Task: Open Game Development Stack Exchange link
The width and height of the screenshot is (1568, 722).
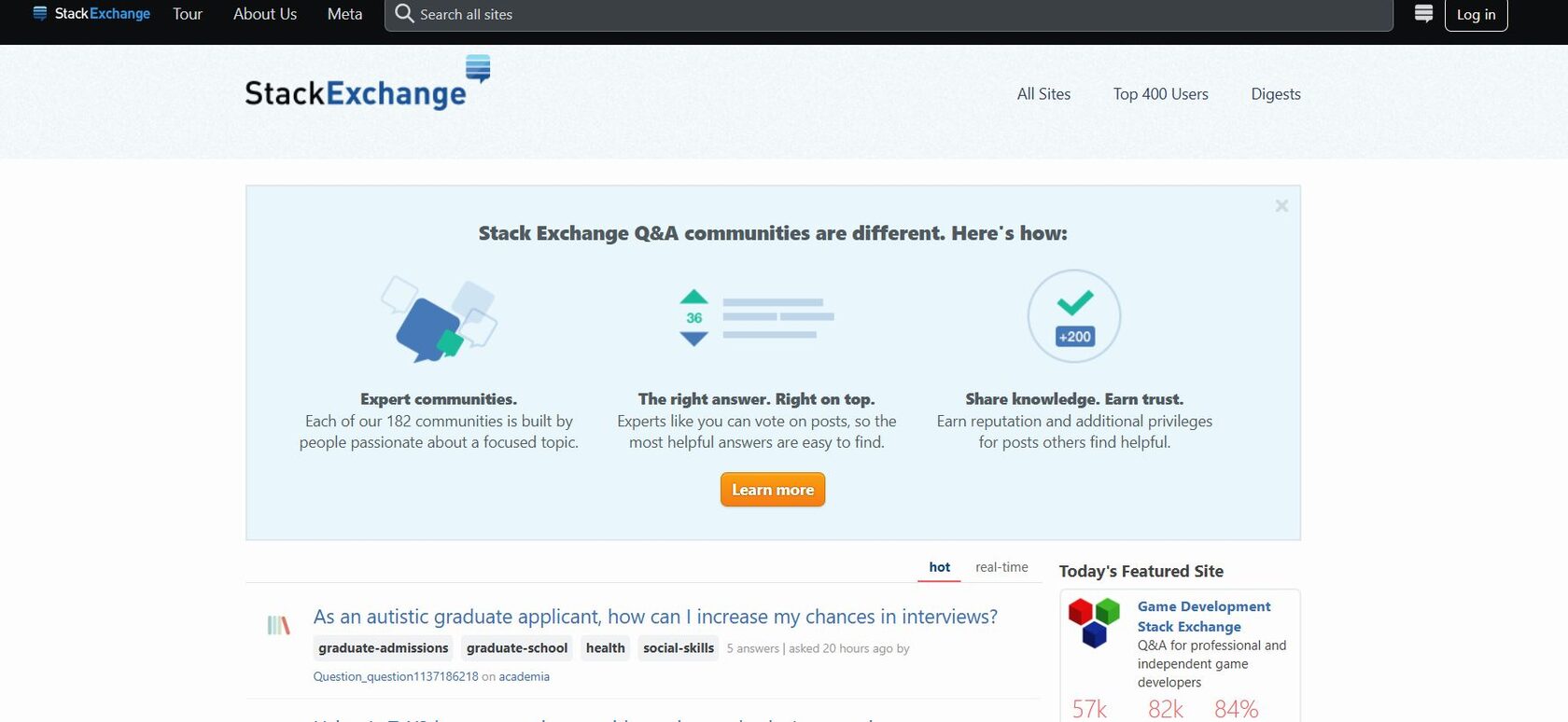Action: (1204, 617)
